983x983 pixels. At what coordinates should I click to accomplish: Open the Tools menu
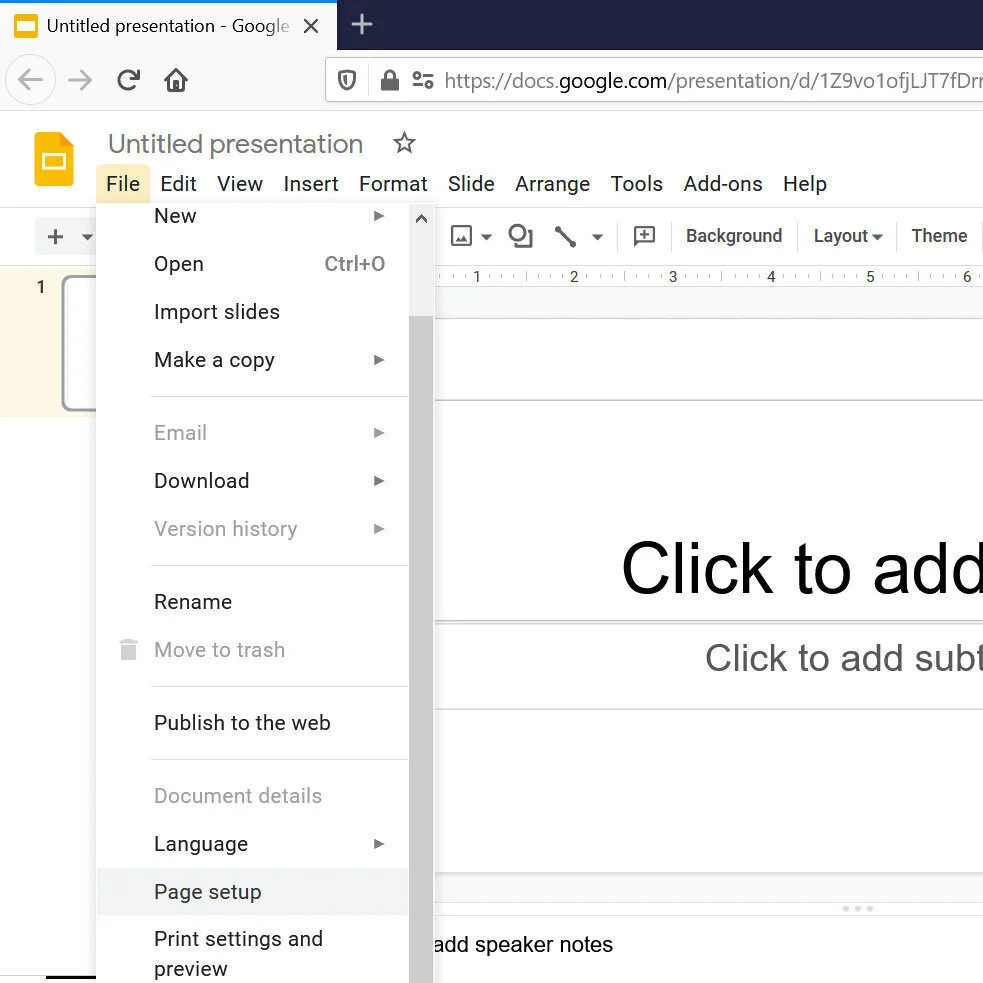[636, 184]
